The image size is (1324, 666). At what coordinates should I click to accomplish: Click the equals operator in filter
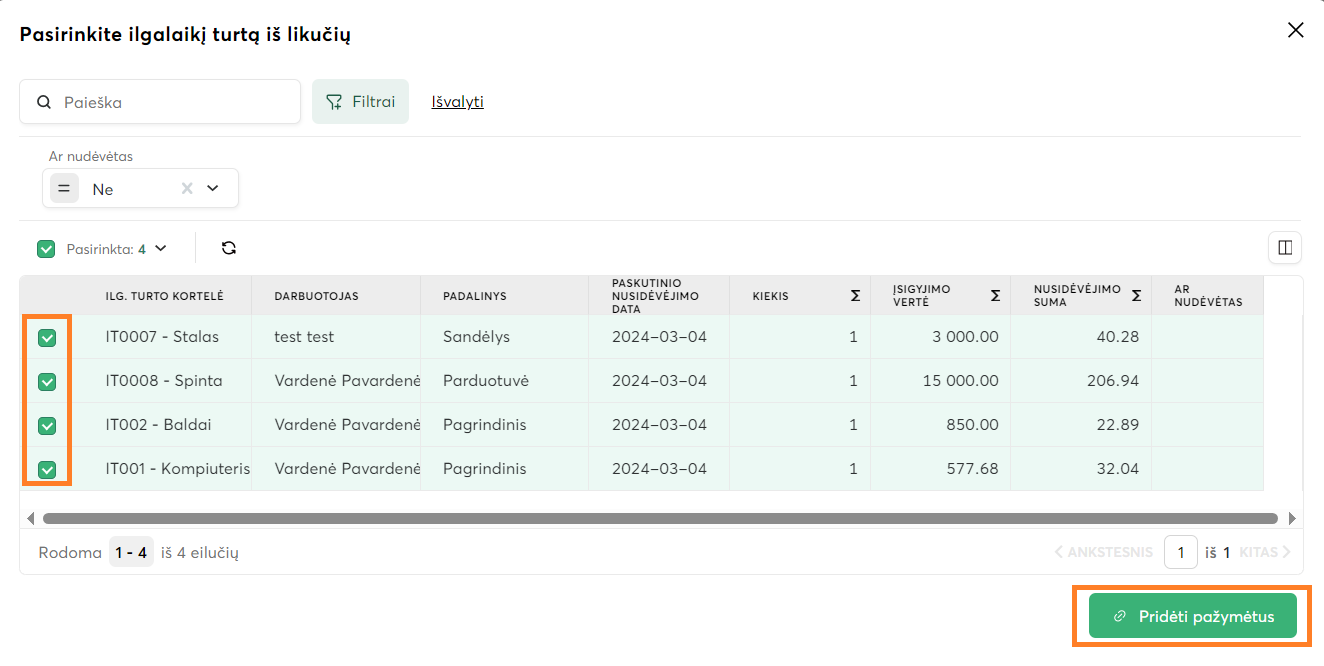(x=64, y=188)
